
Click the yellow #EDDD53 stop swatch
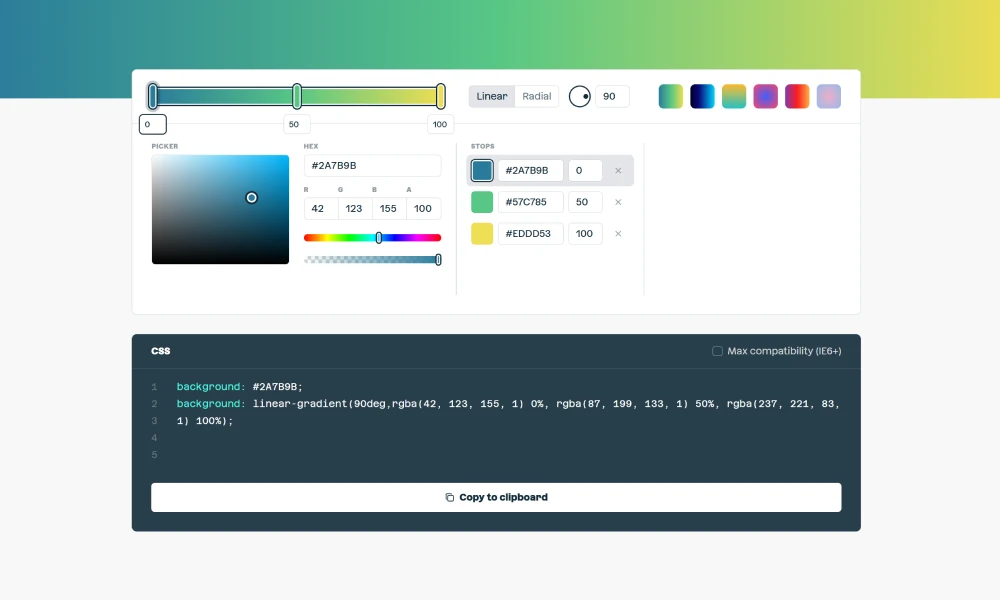481,233
